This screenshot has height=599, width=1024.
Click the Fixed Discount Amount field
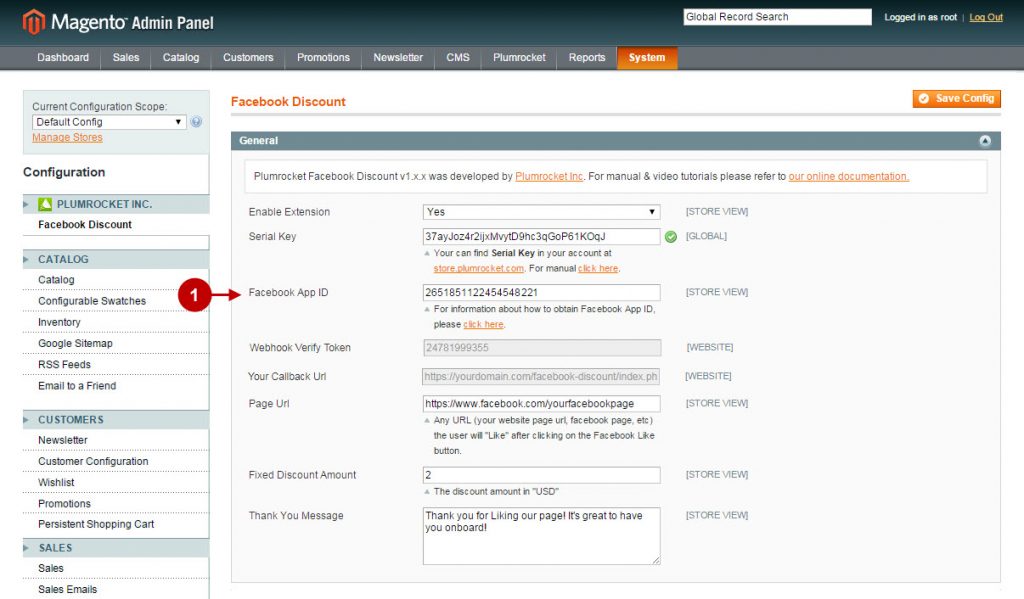[541, 475]
